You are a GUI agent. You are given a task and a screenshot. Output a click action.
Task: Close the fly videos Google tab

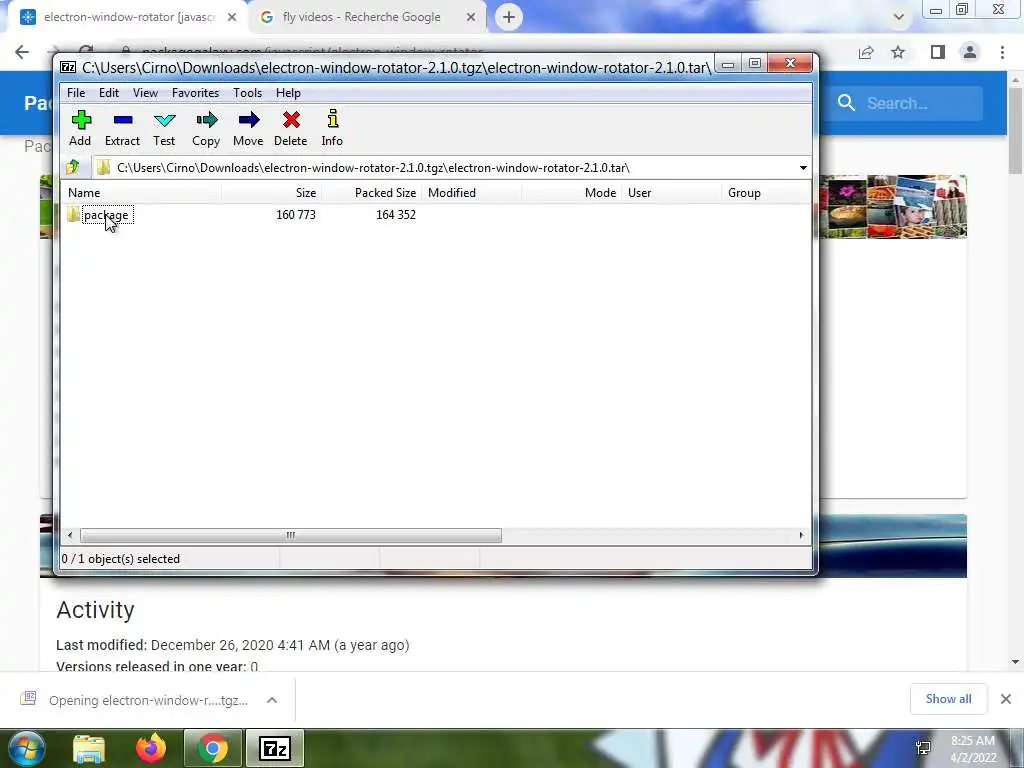[471, 18]
